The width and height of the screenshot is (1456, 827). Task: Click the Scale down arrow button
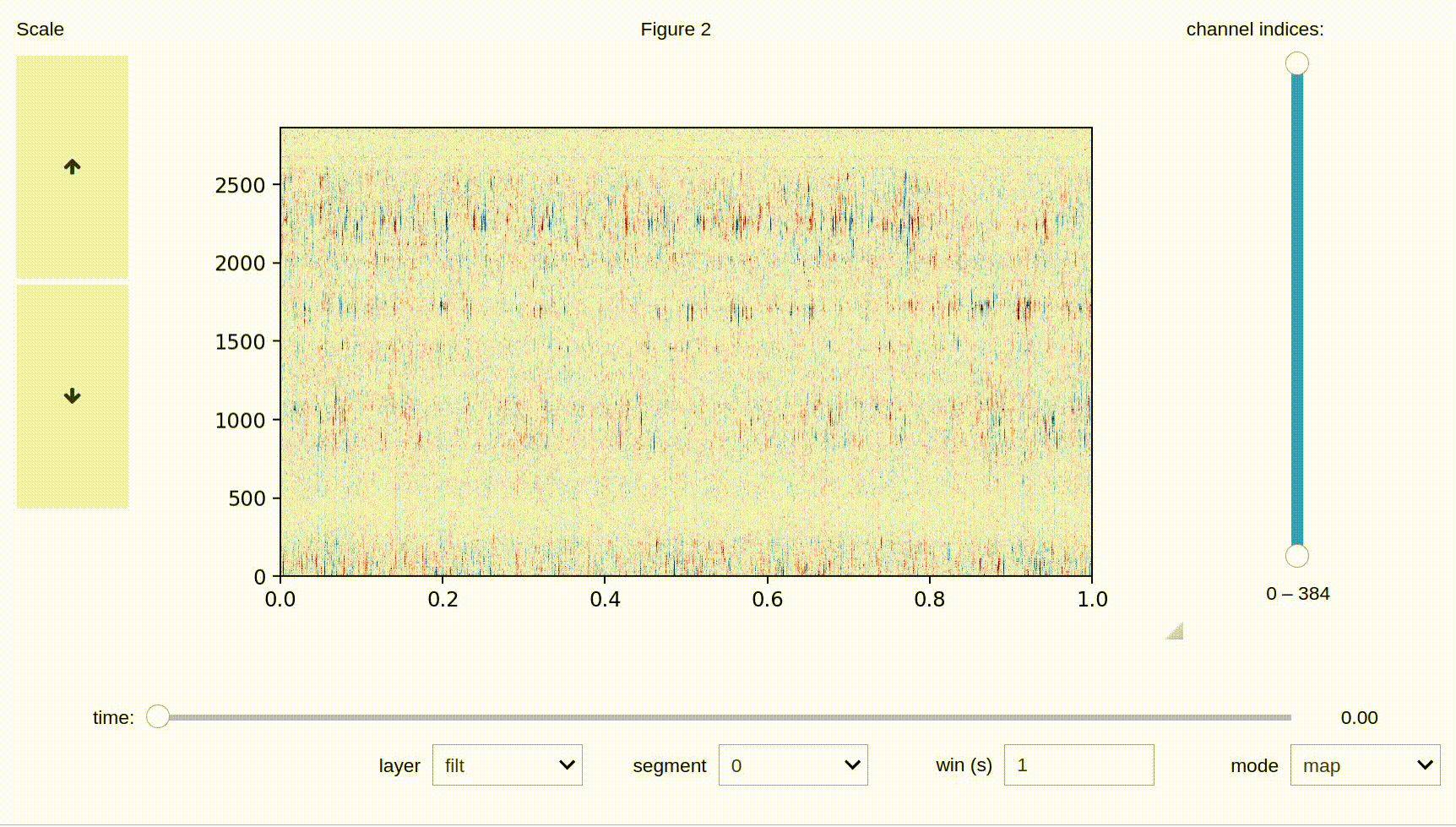72,394
